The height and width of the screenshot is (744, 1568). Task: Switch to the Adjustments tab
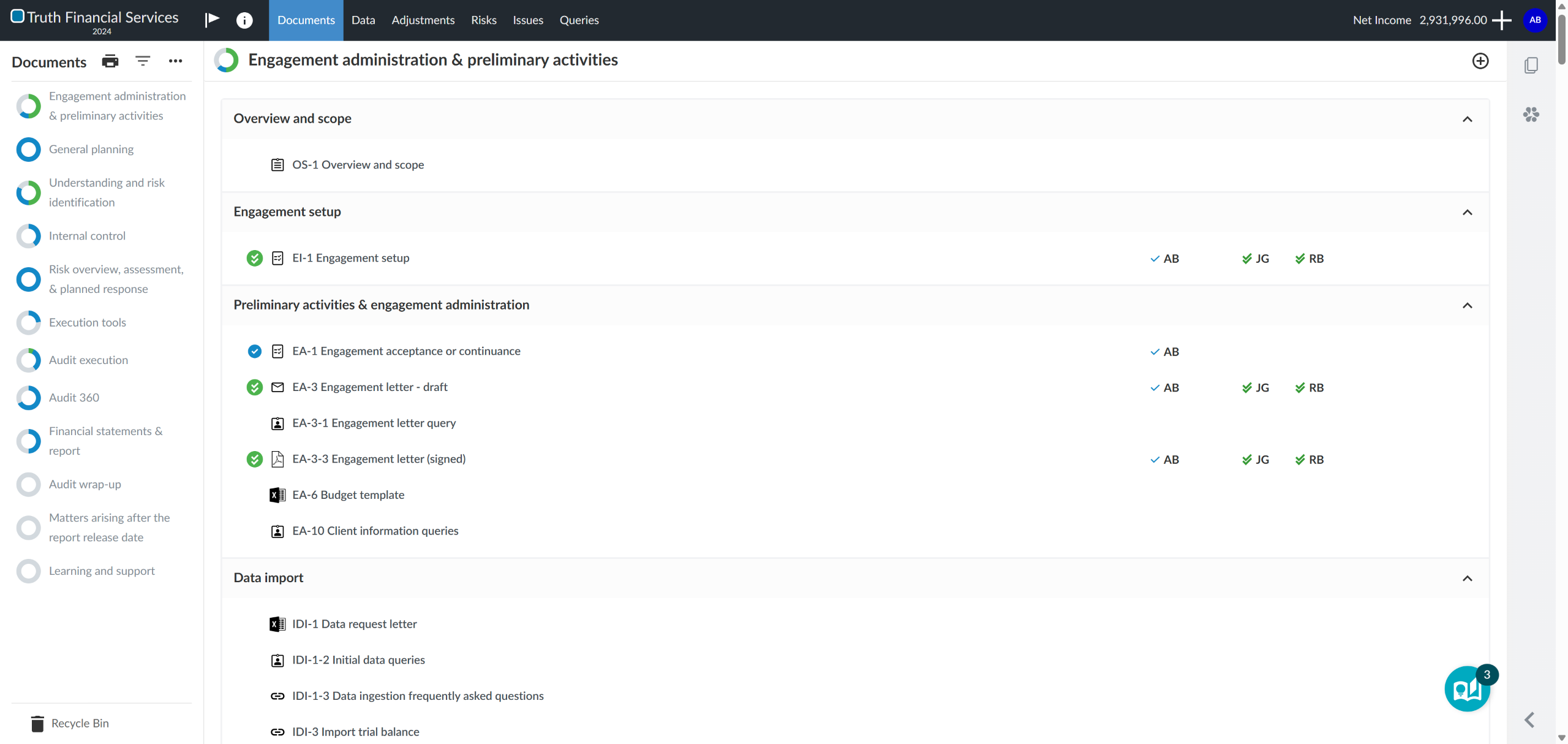pyautogui.click(x=423, y=20)
